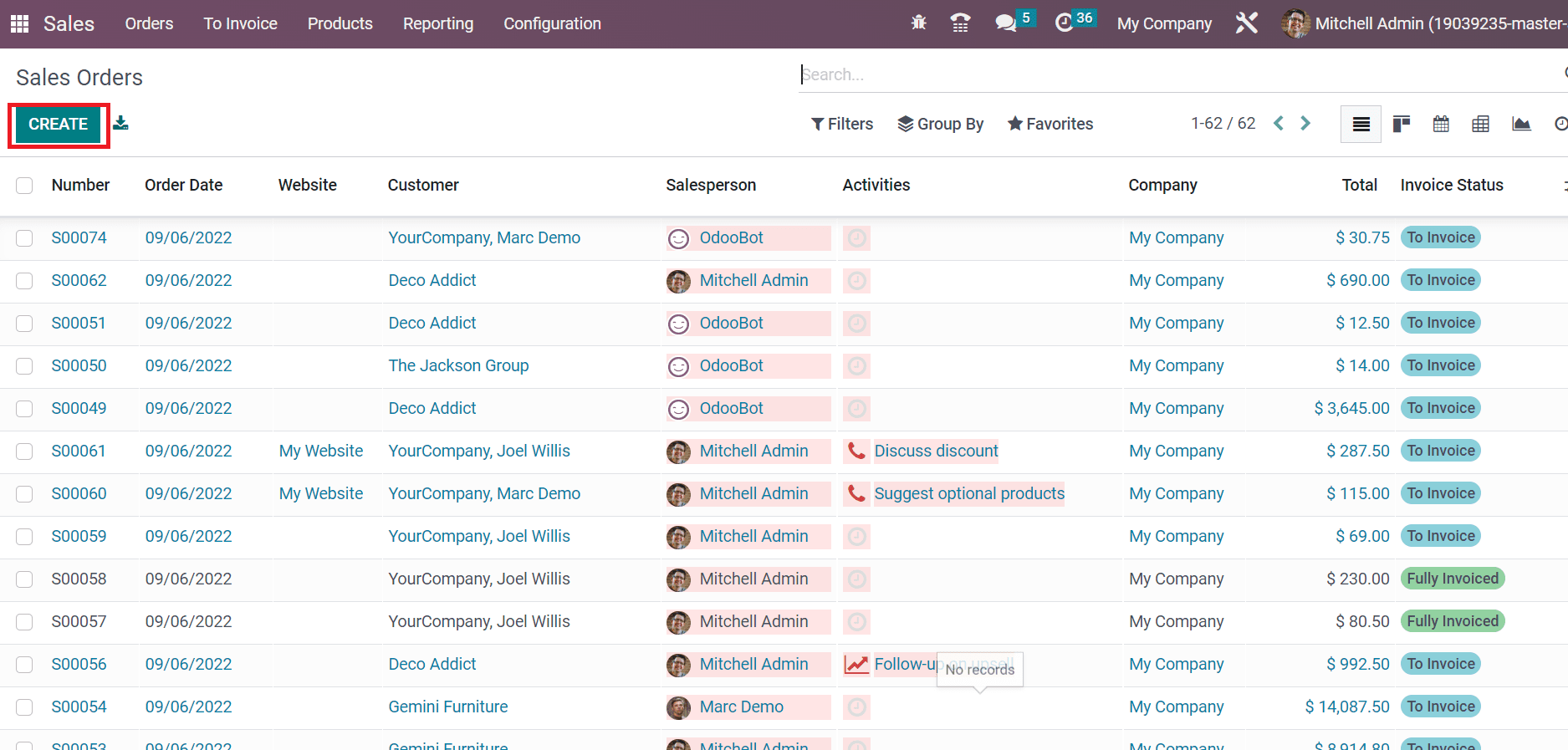Open the conversations icon with 5 messages
Viewport: 1568px width, 750px height.
coord(1006,23)
